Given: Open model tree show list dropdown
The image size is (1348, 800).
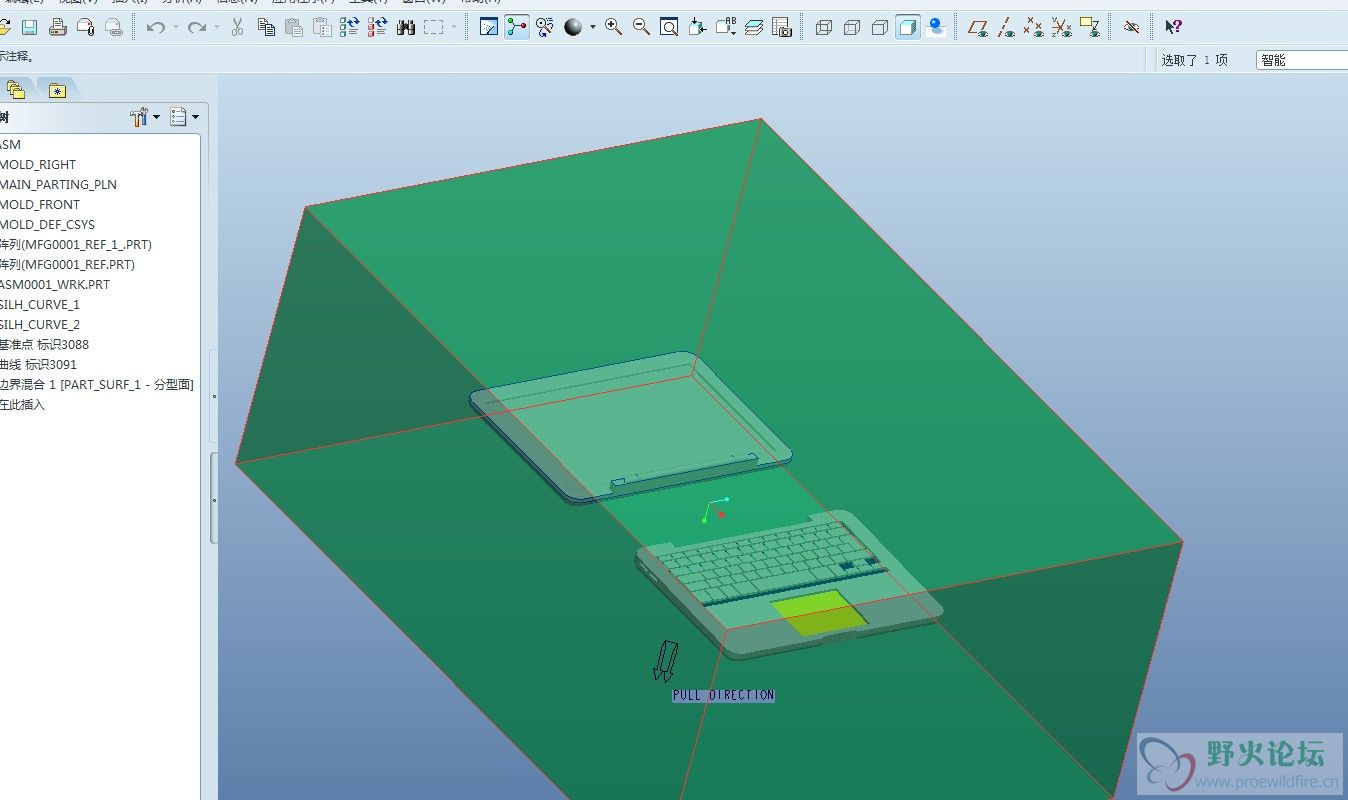Looking at the screenshot, I should (184, 117).
